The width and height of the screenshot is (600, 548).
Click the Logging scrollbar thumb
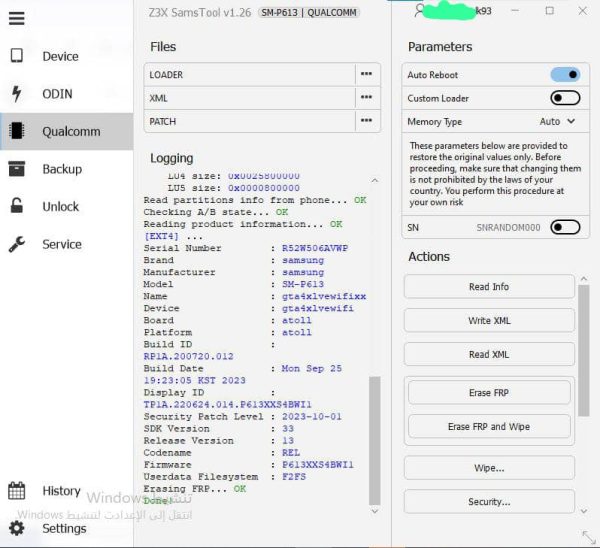[375, 441]
